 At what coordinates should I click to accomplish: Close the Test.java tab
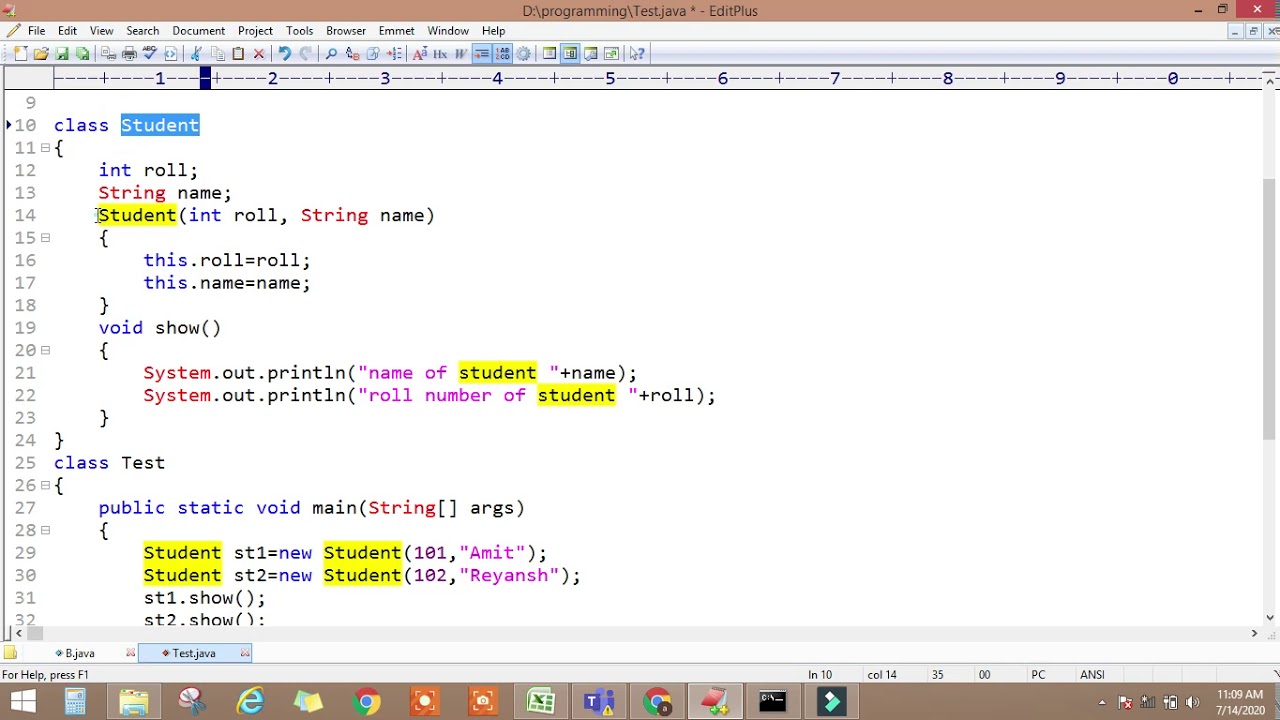point(245,653)
